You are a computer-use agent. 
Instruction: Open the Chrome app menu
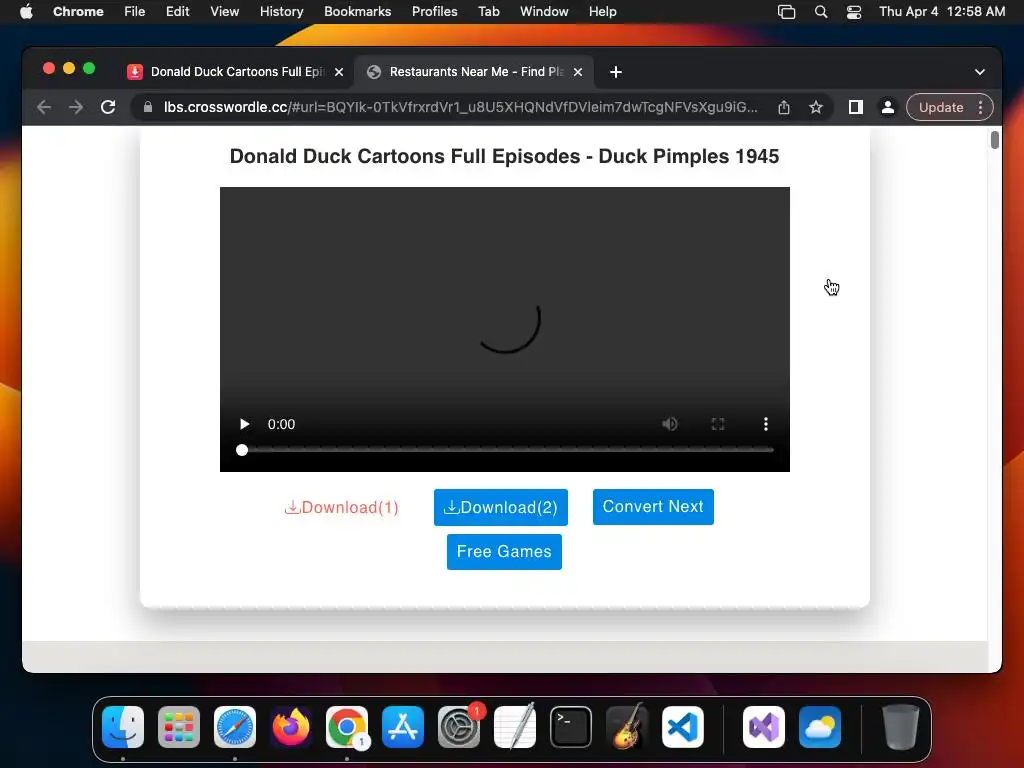pyautogui.click(x=78, y=11)
